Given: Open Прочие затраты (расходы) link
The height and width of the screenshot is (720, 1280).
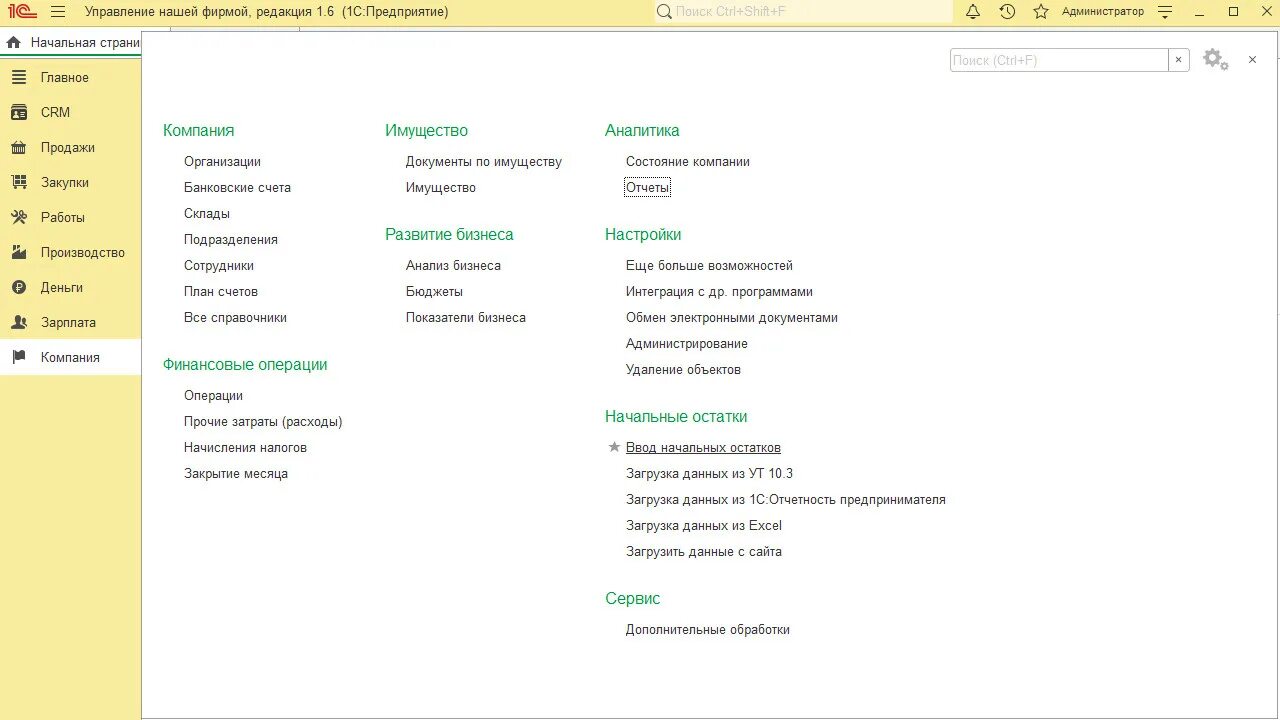Looking at the screenshot, I should [263, 421].
